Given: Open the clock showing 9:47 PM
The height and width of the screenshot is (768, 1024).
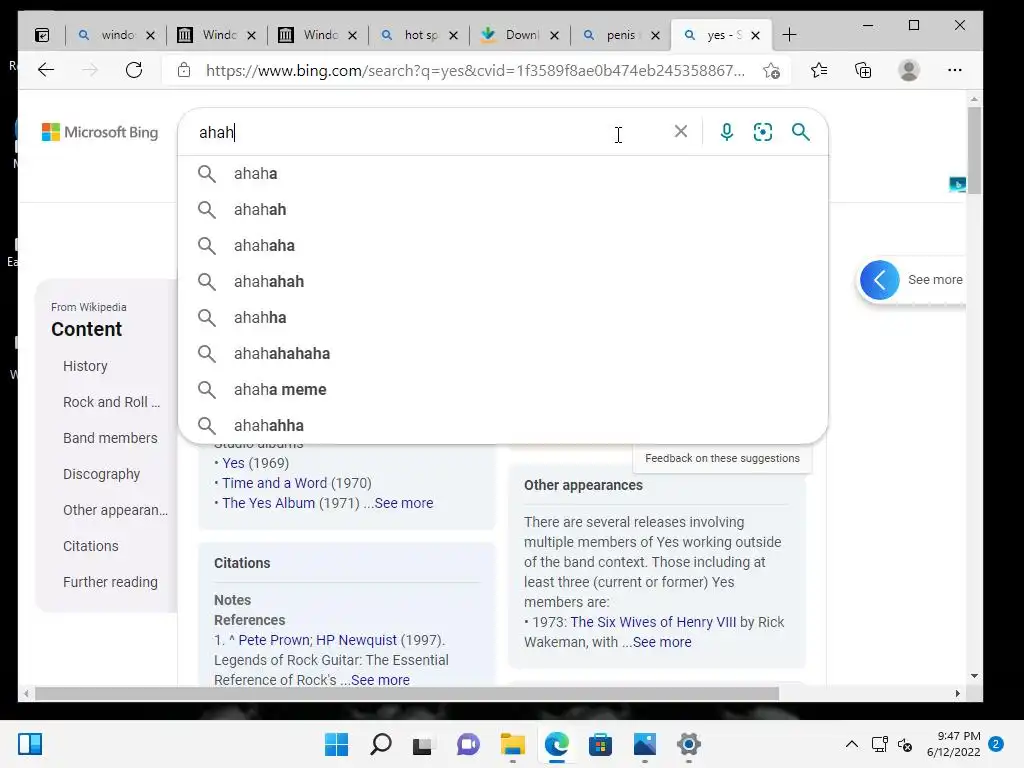Looking at the screenshot, I should click(x=953, y=744).
